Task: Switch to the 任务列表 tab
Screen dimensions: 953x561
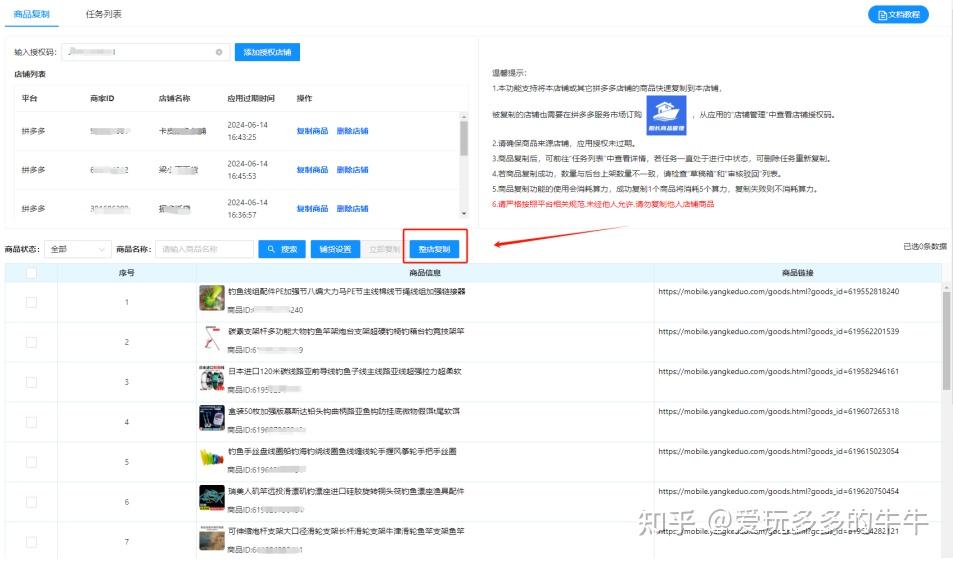Action: click(104, 14)
